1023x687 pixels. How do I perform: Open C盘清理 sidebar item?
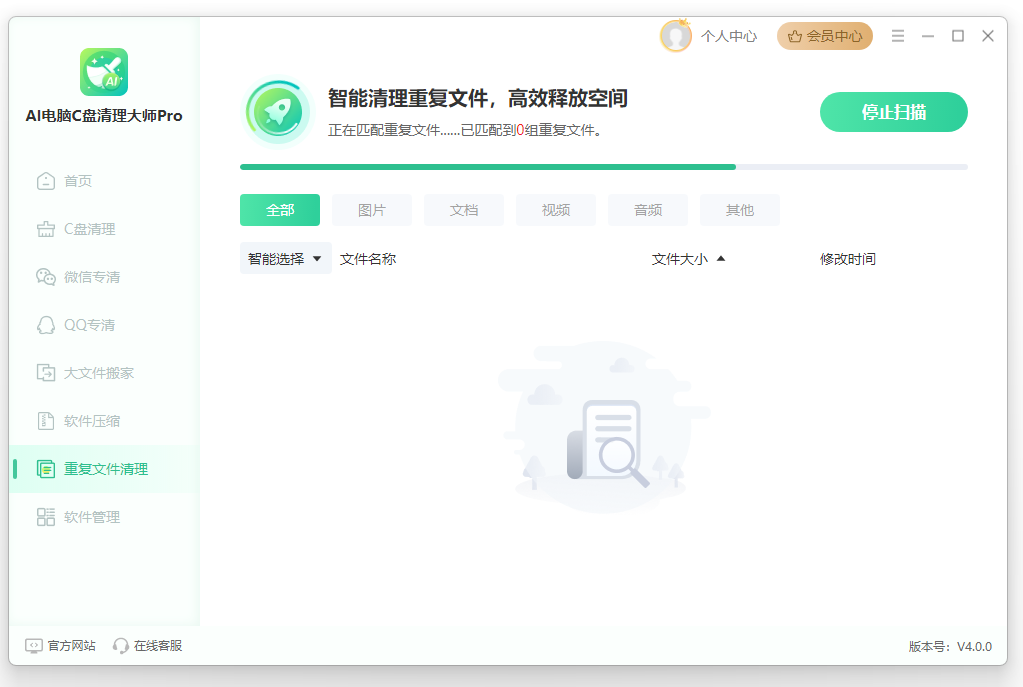104,229
